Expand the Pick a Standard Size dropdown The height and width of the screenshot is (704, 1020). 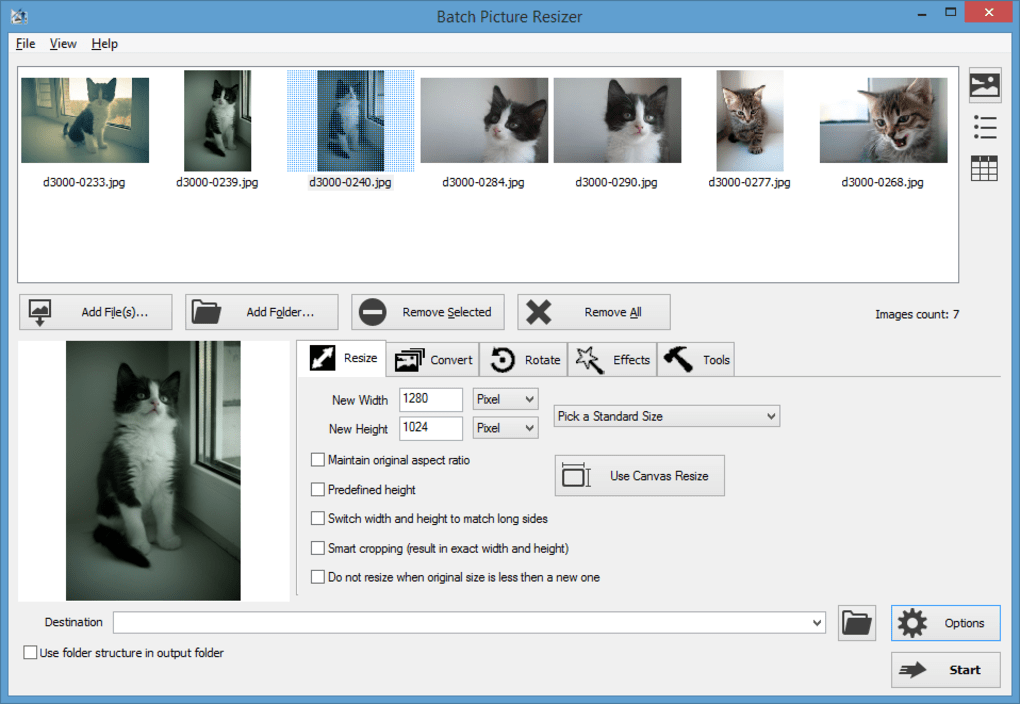click(x=667, y=416)
